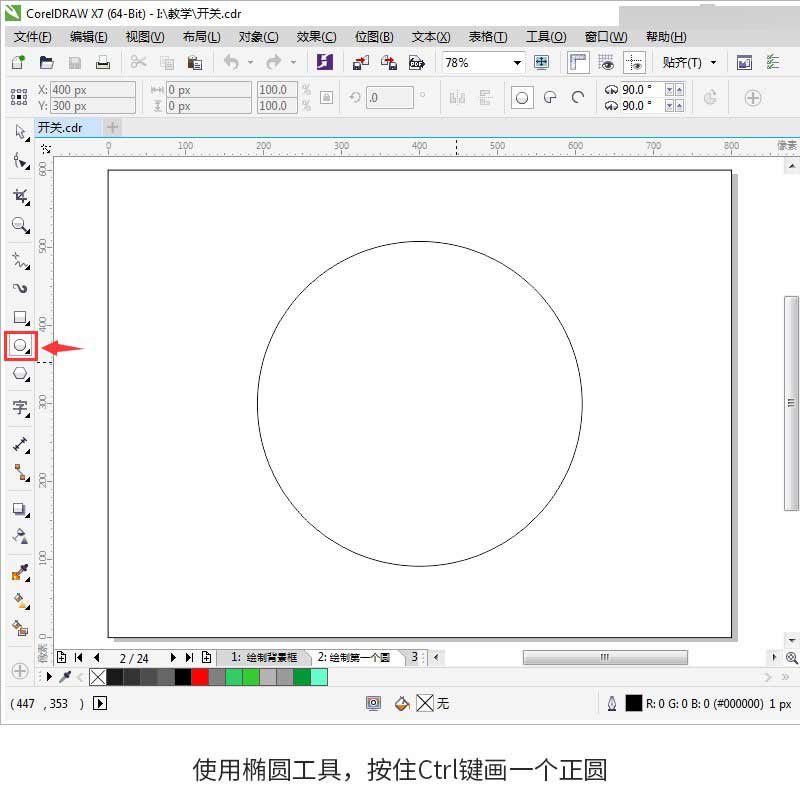The width and height of the screenshot is (800, 802).
Task: Enable the Pie shape mode
Action: coord(550,97)
